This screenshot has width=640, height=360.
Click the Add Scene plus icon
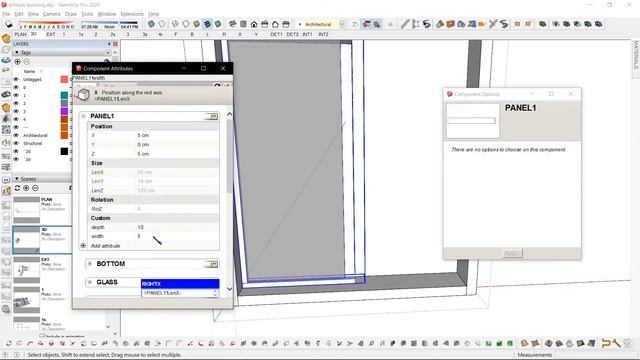click(26, 188)
